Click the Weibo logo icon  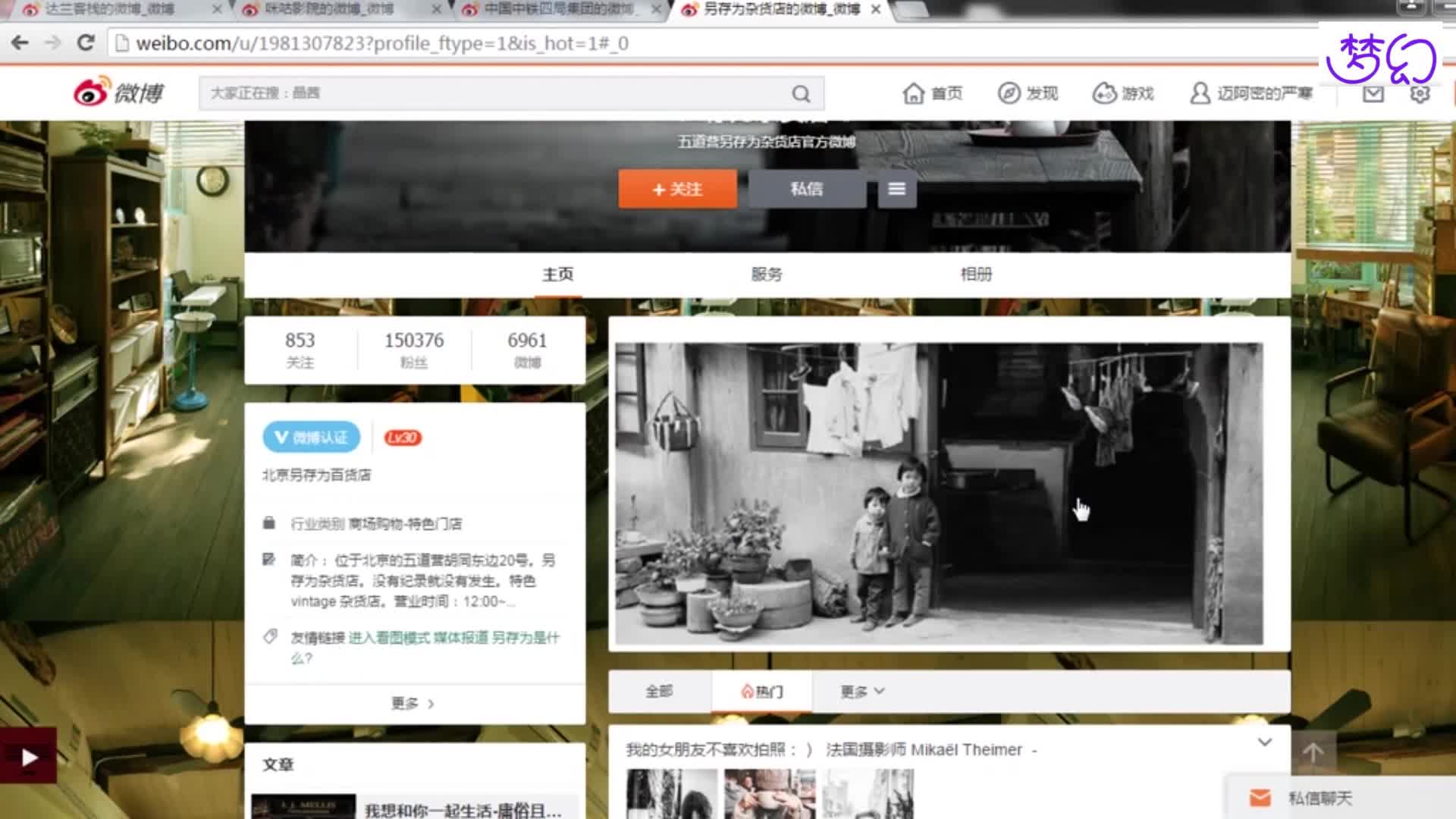click(93, 93)
